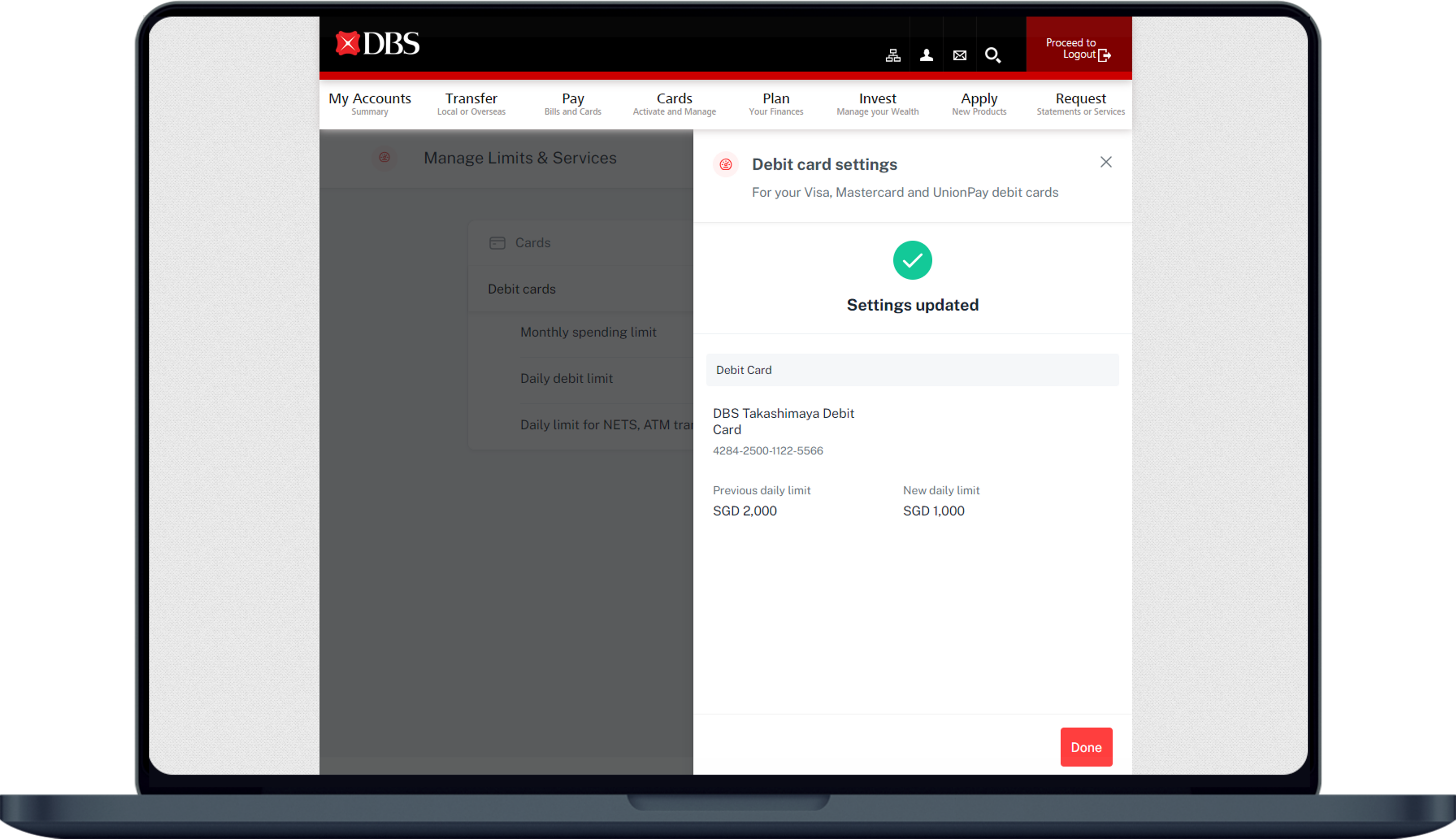Click the Debit card settings gauge icon
Screen dimensions: 1456x839
tap(725, 165)
